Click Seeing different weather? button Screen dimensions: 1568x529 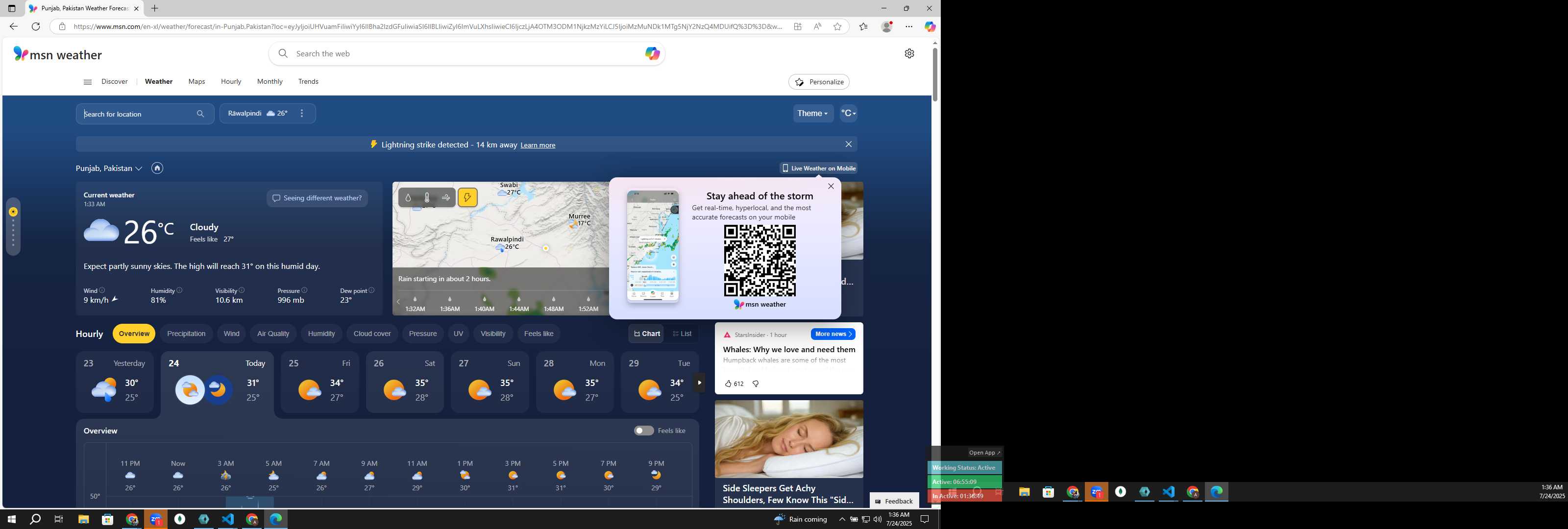click(x=317, y=198)
